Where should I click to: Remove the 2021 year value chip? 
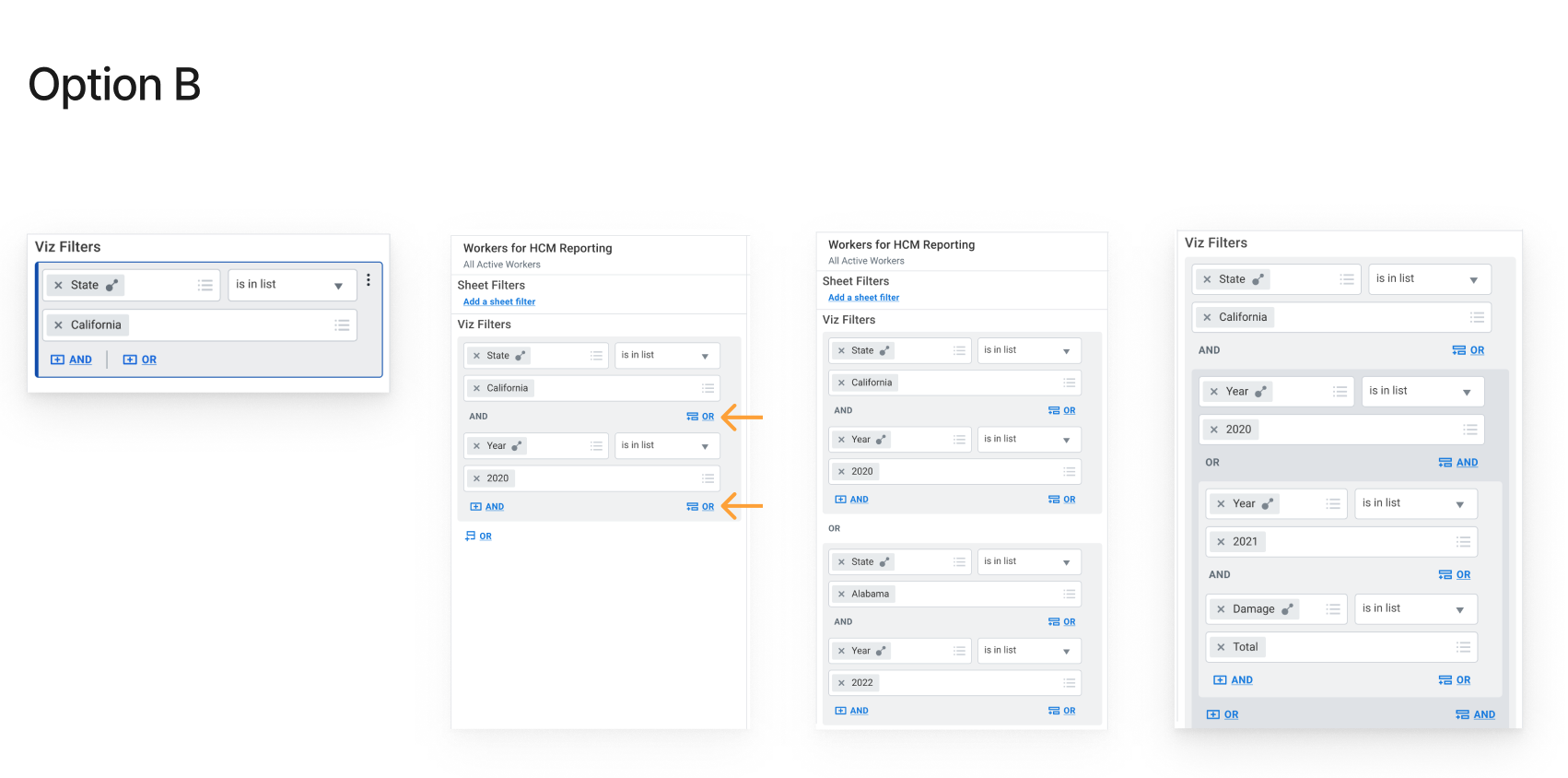pyautogui.click(x=1221, y=542)
